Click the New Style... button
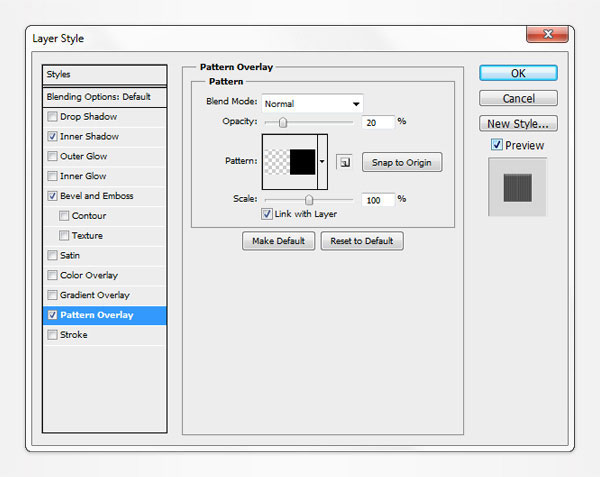600x477 pixels. [517, 124]
